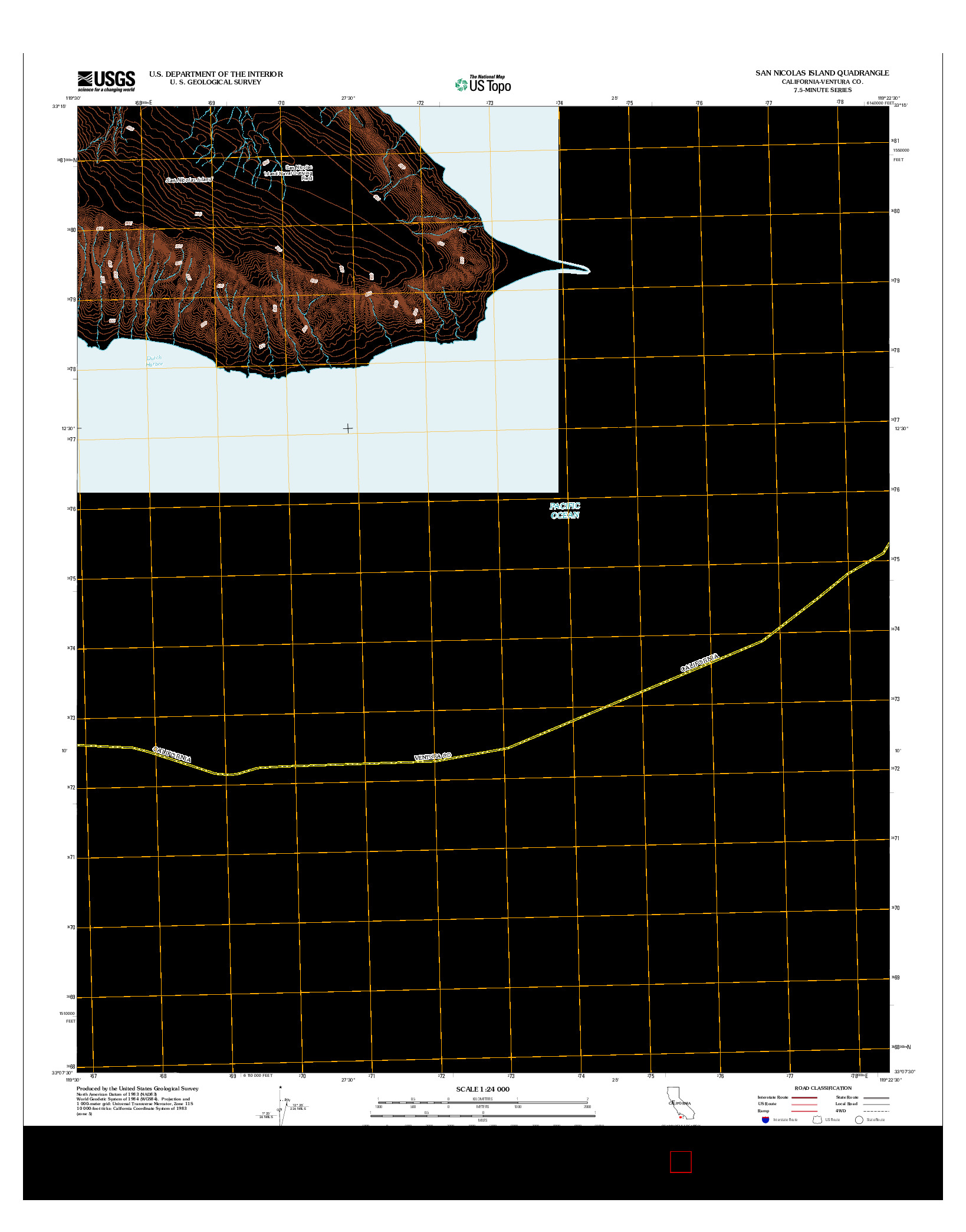This screenshot has height=1232, width=966.
Task: Click the Interstate Route shield symbol
Action: 765,1119
